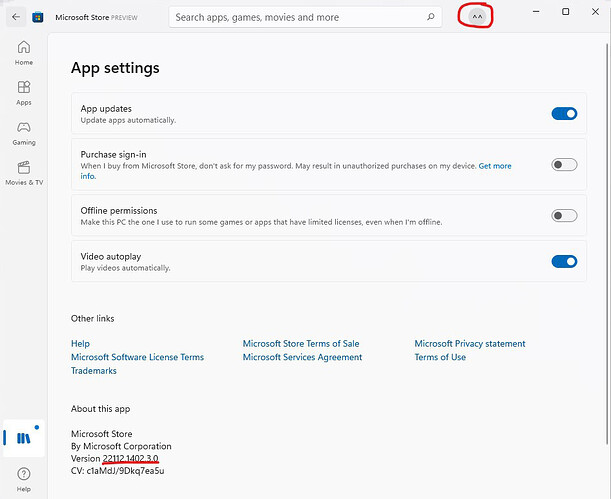Image resolution: width=611 pixels, height=499 pixels.
Task: Open Movies & TV in the sidebar
Action: [24, 174]
